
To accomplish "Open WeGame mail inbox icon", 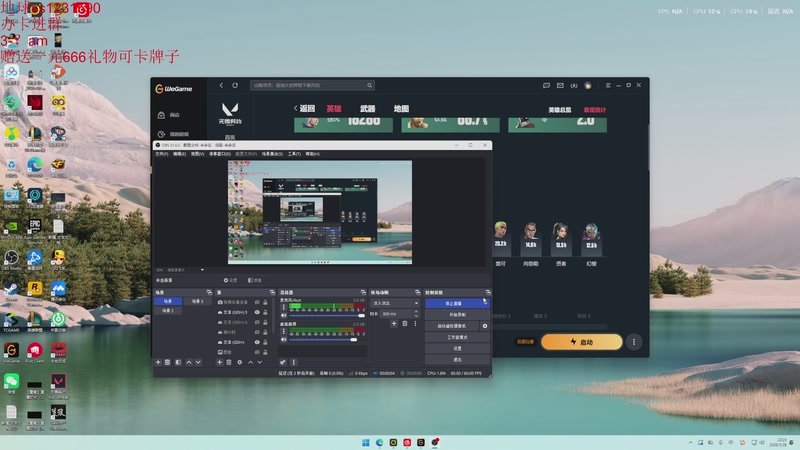I will (x=560, y=85).
